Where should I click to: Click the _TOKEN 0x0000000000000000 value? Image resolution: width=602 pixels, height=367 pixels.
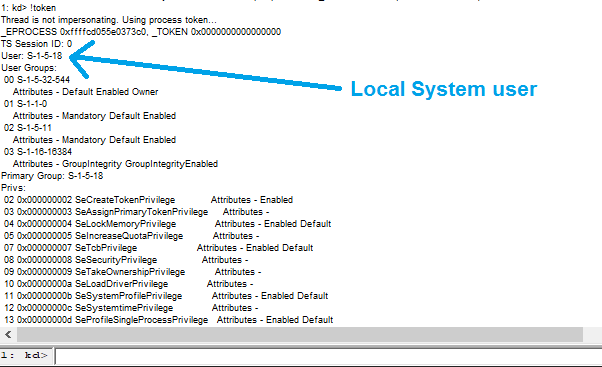(217, 32)
